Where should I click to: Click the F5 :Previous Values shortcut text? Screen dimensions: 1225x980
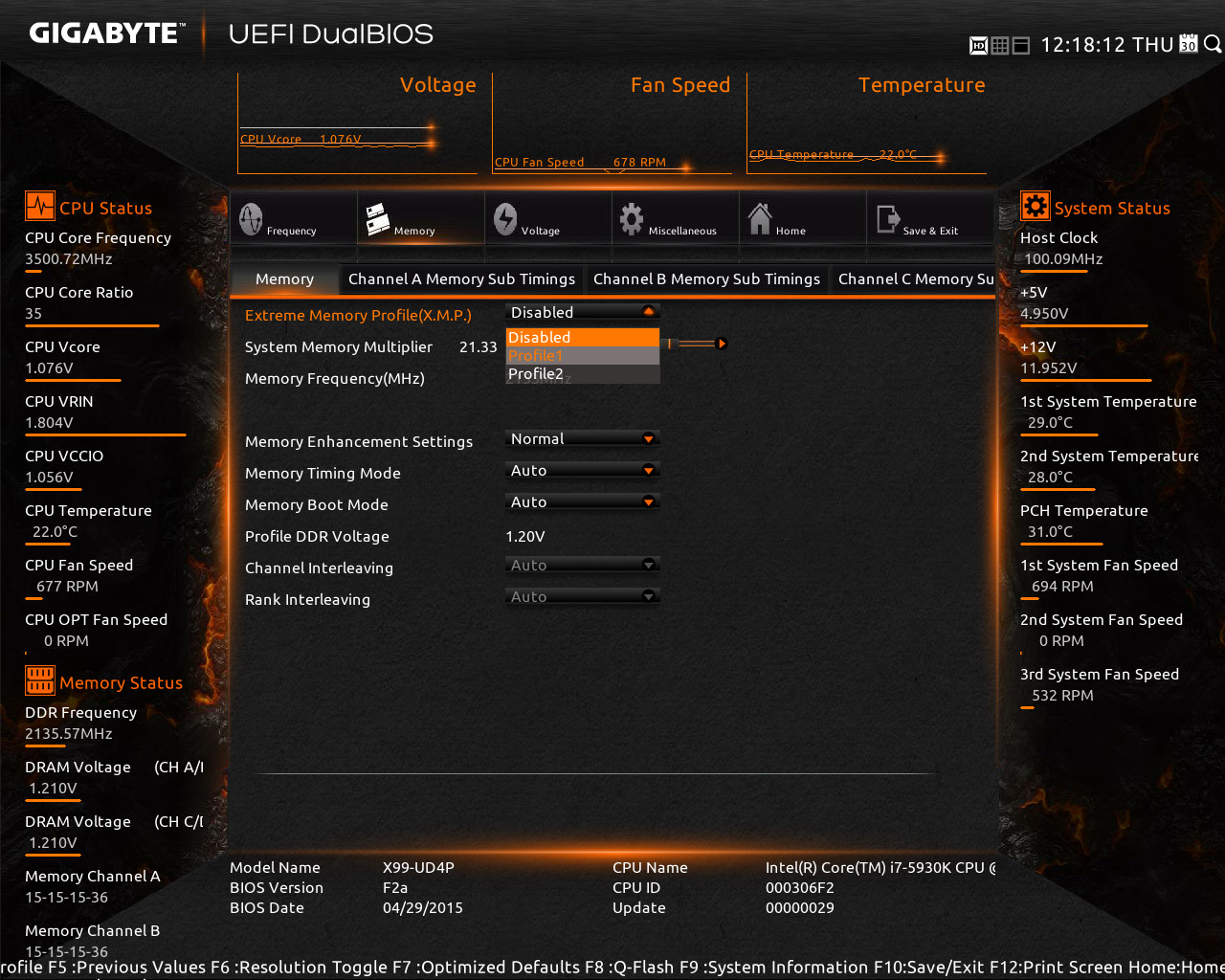tap(126, 967)
